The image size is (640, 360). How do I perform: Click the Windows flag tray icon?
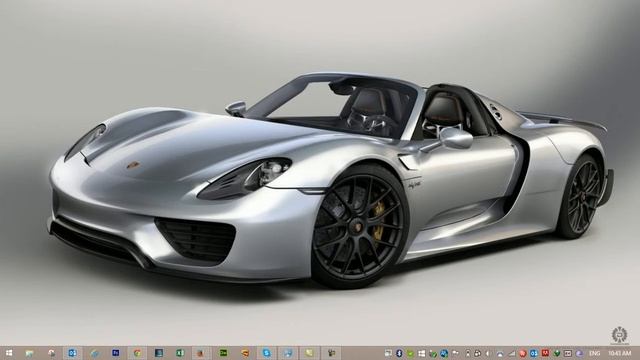tap(422, 353)
